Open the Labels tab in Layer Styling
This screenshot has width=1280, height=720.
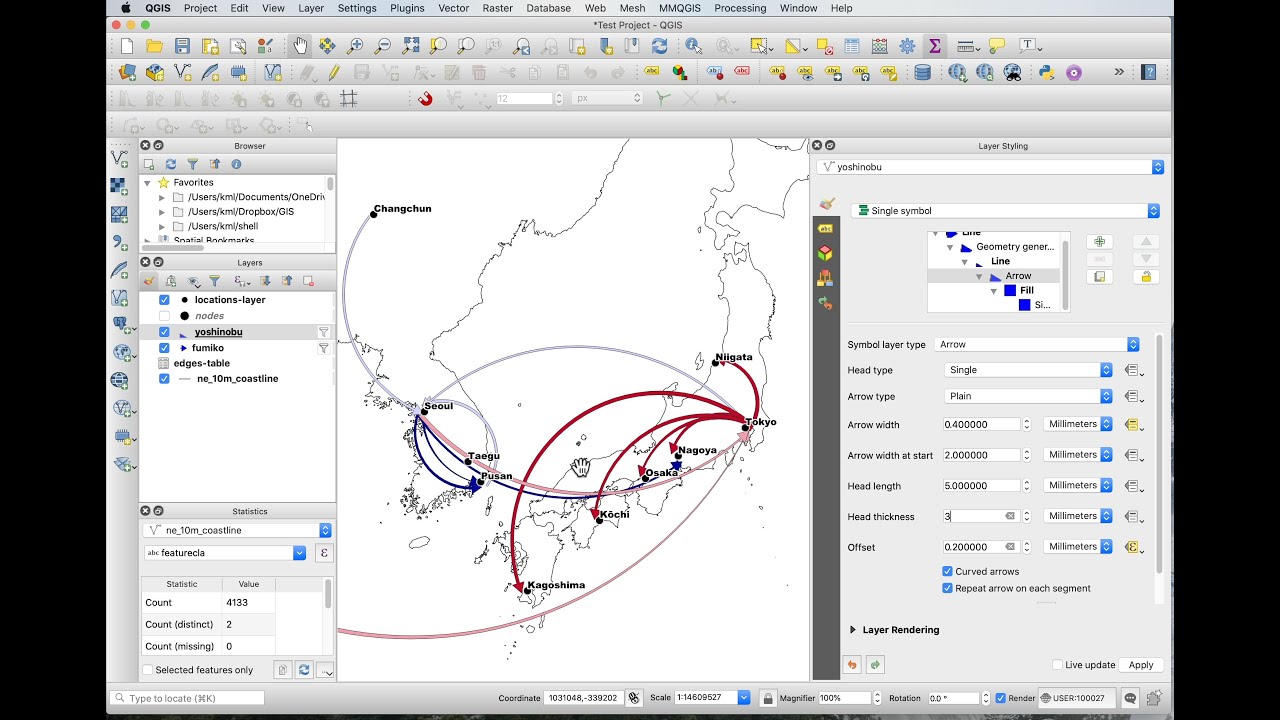tap(826, 229)
